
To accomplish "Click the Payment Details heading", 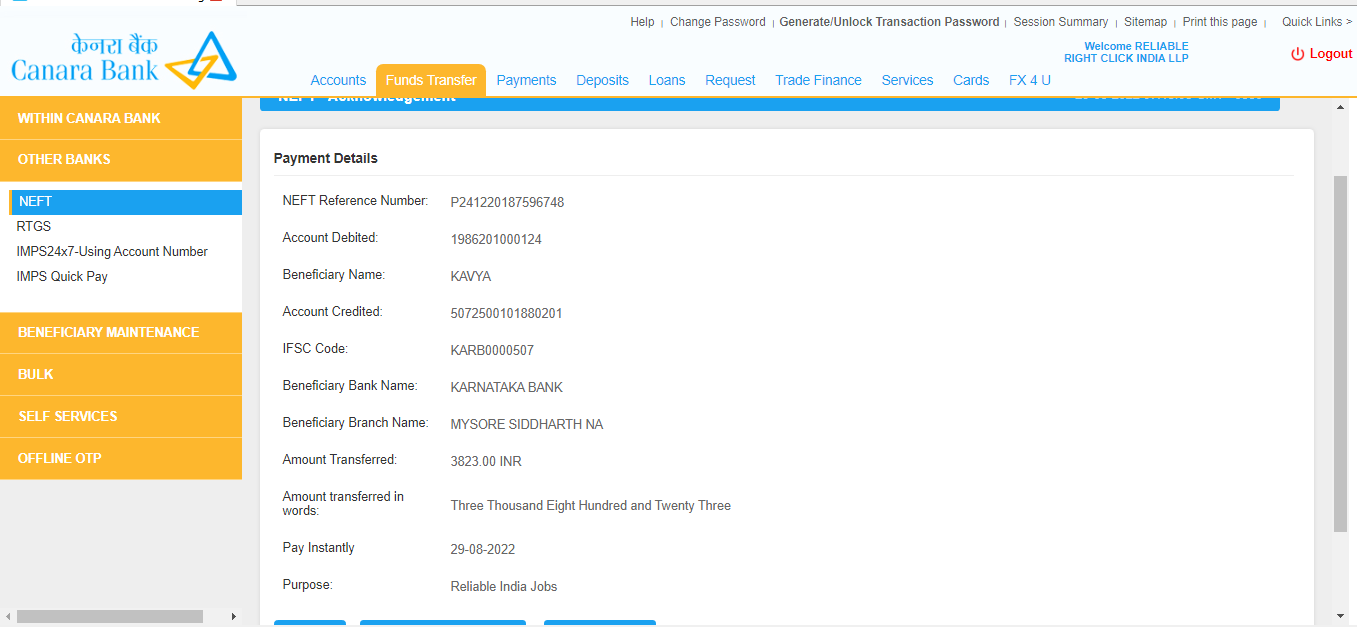I will click(x=326, y=158).
